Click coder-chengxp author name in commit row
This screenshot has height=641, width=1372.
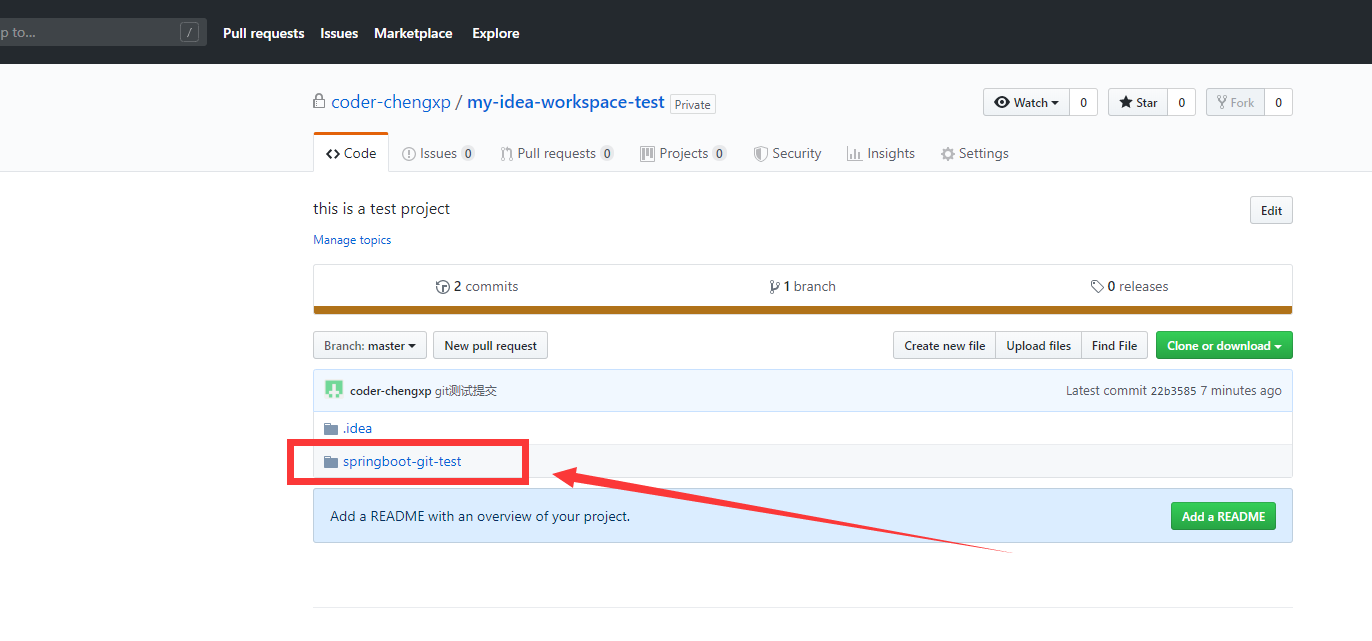pyautogui.click(x=390, y=391)
